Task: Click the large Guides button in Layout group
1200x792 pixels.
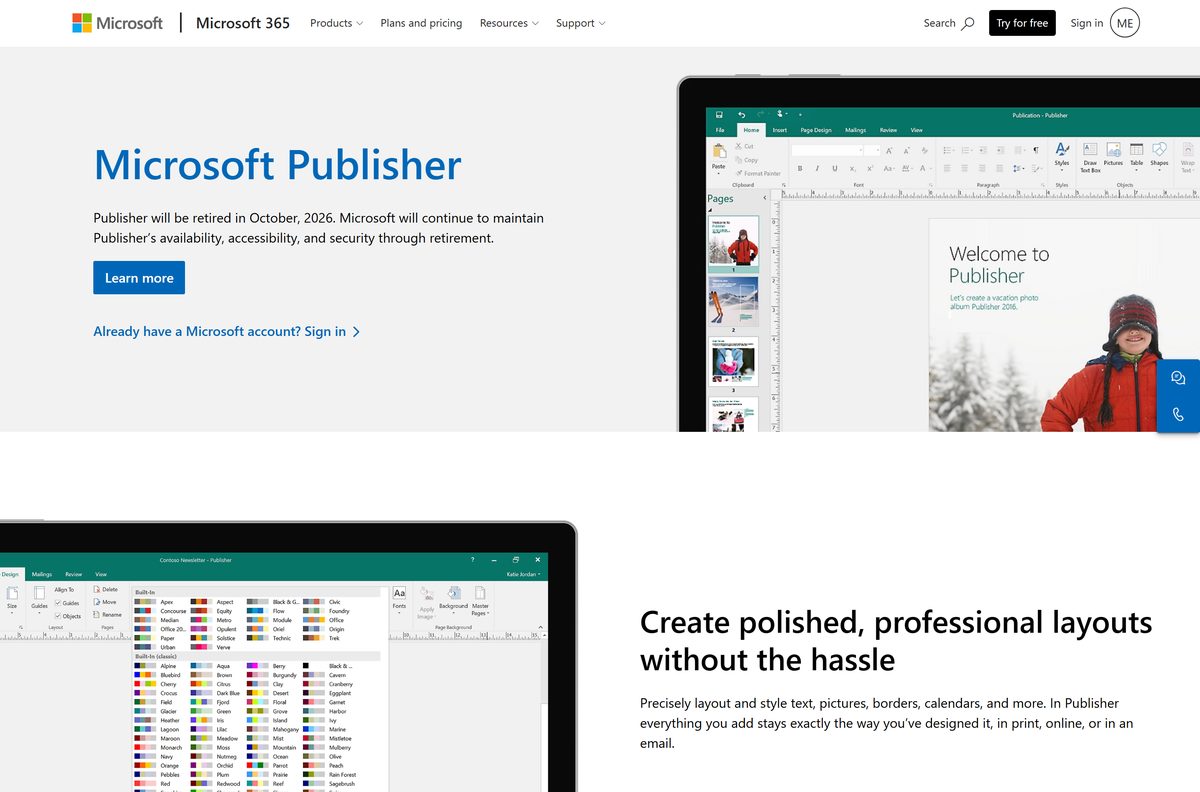Action: tap(39, 598)
